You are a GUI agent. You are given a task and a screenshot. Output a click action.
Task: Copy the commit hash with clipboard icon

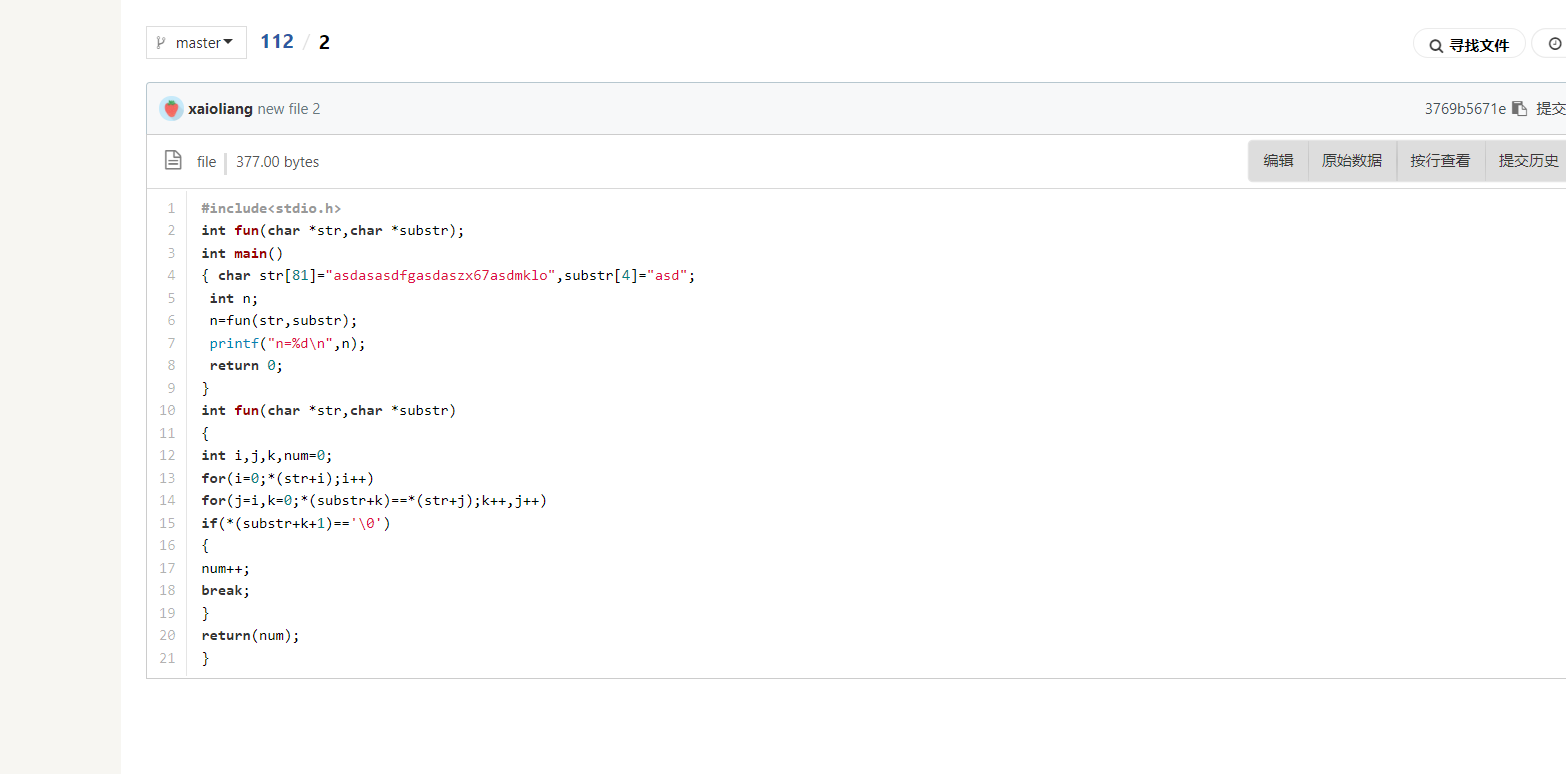coord(1519,109)
